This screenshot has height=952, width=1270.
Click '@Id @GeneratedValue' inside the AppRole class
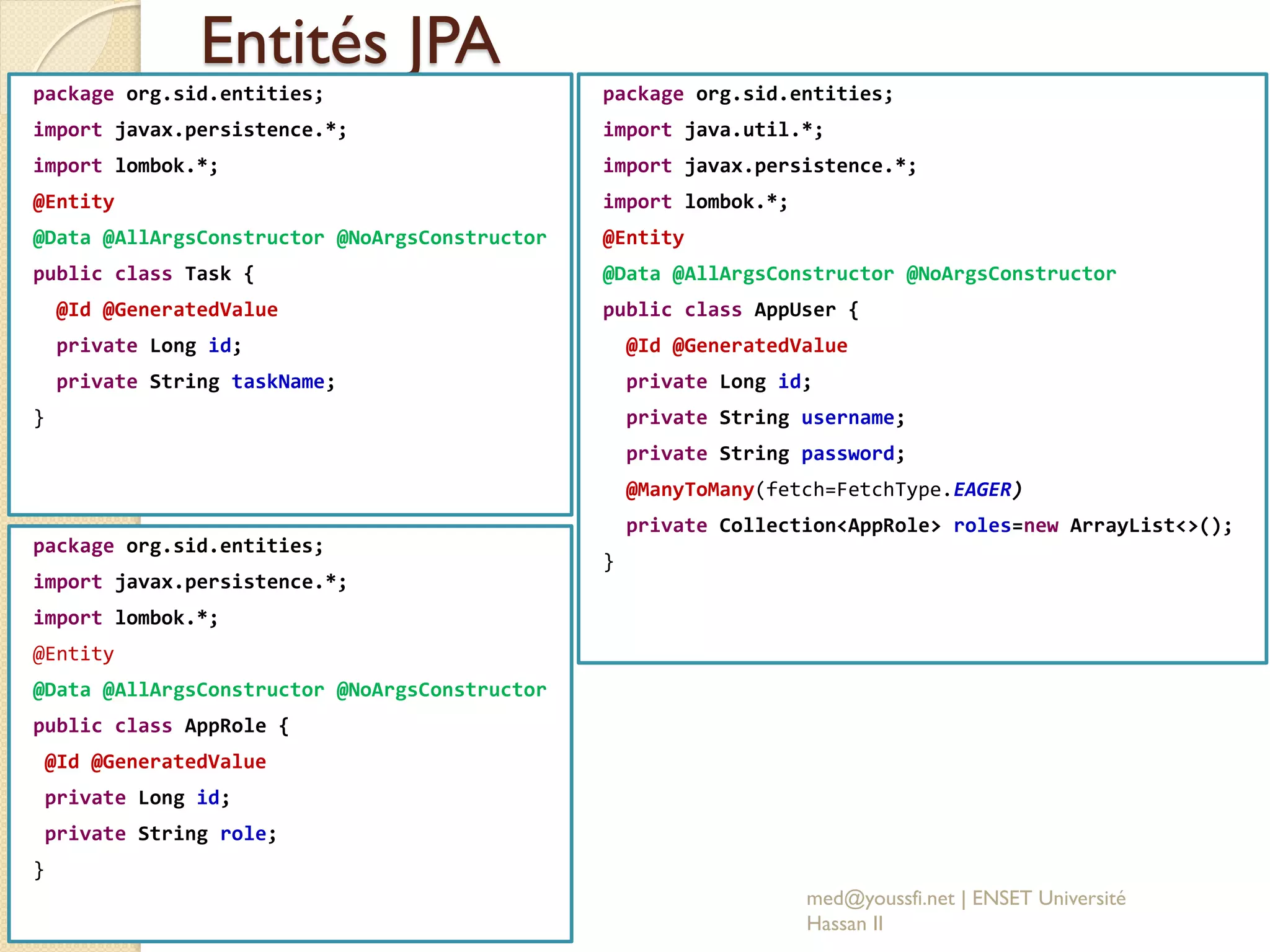pos(155,762)
